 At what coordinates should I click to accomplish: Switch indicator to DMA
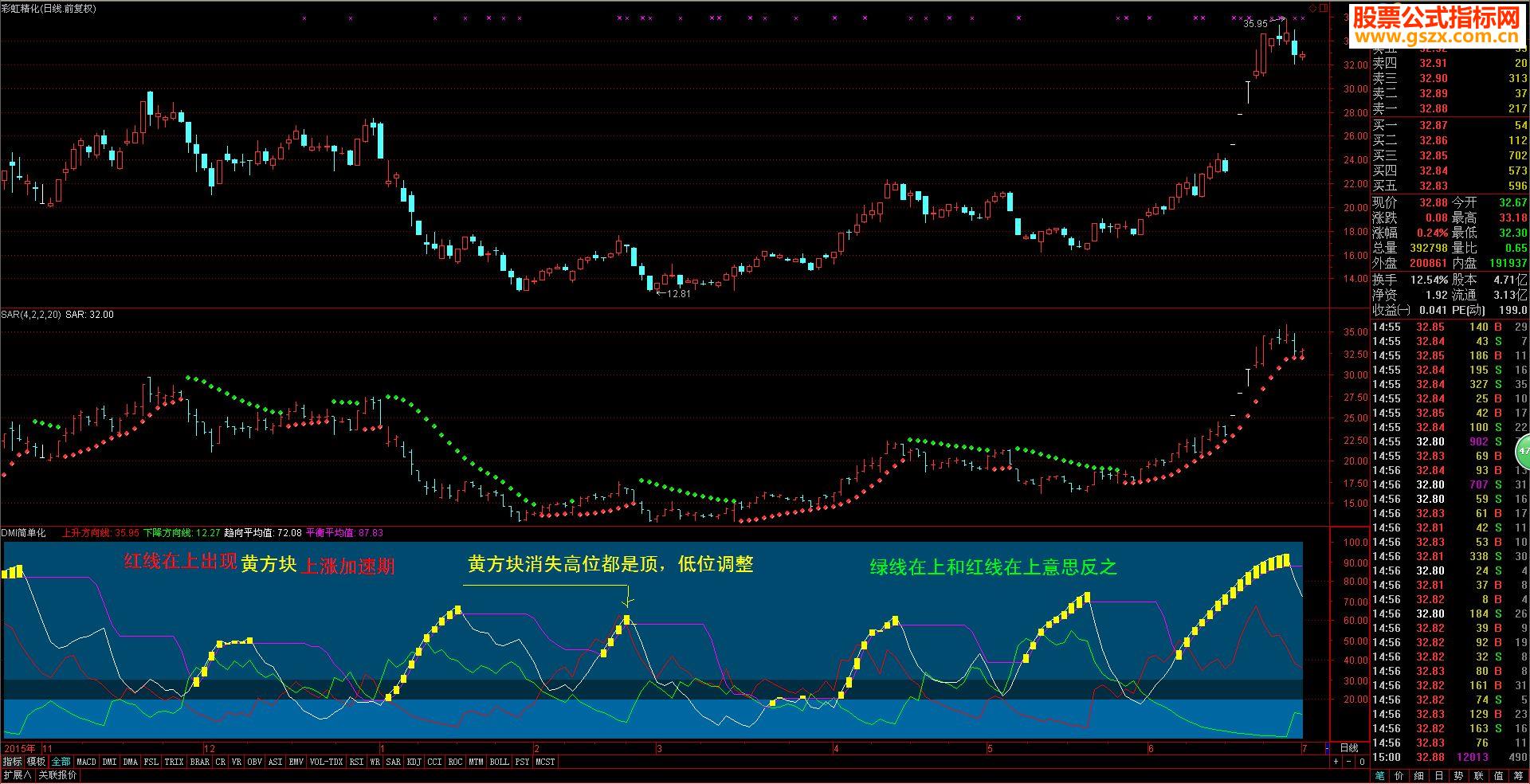pyautogui.click(x=130, y=762)
